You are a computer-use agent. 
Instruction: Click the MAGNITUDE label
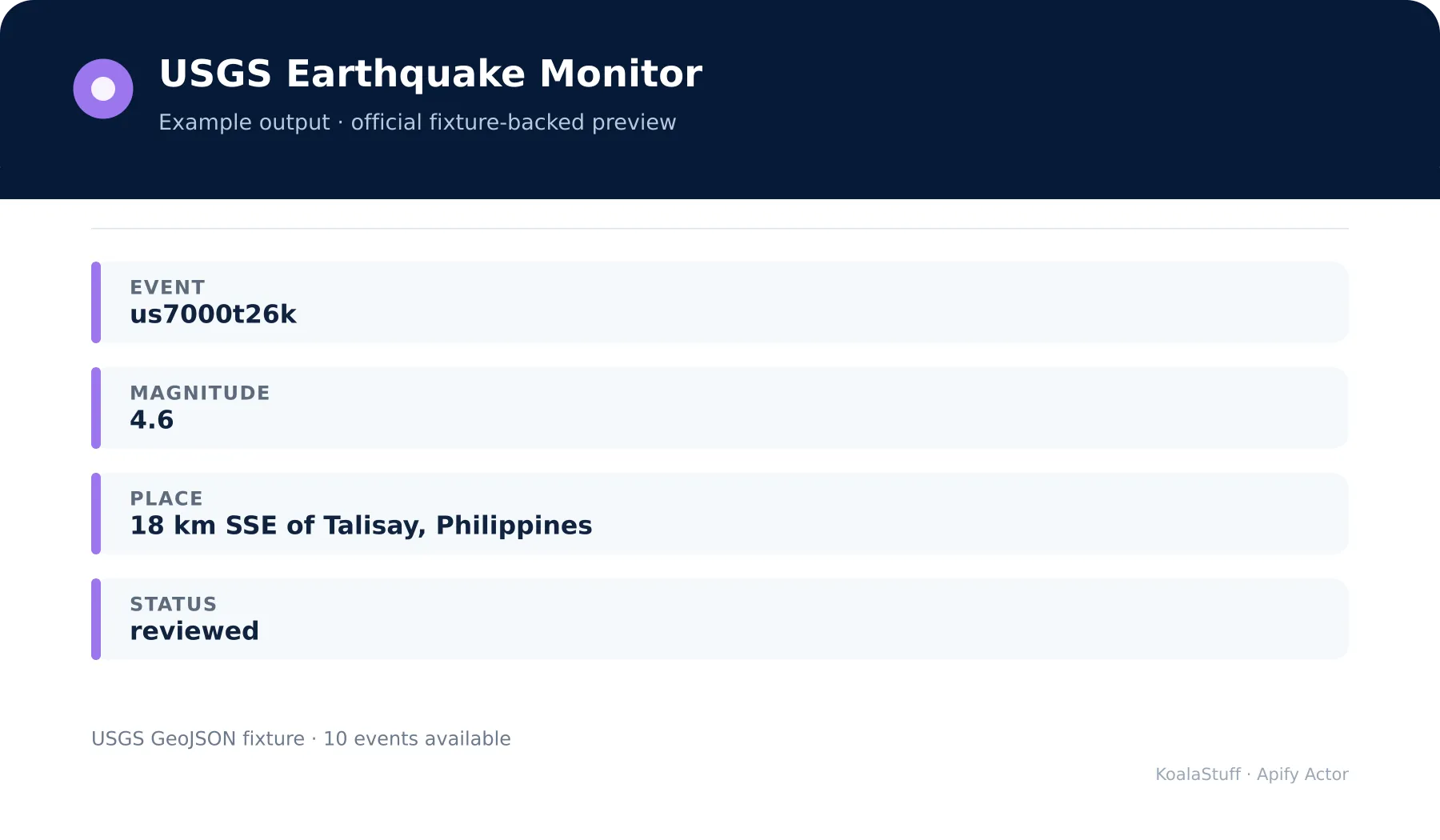200,393
